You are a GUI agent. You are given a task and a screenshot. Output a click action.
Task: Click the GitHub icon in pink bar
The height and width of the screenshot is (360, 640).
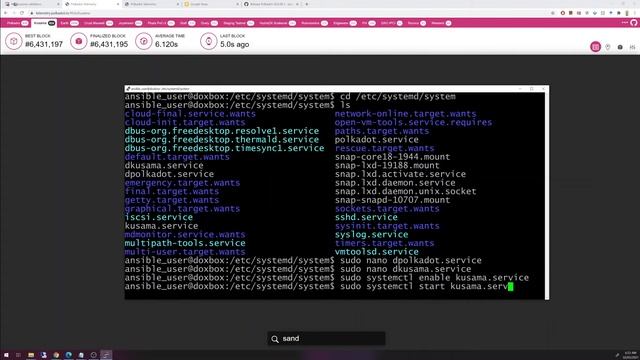(633, 23)
